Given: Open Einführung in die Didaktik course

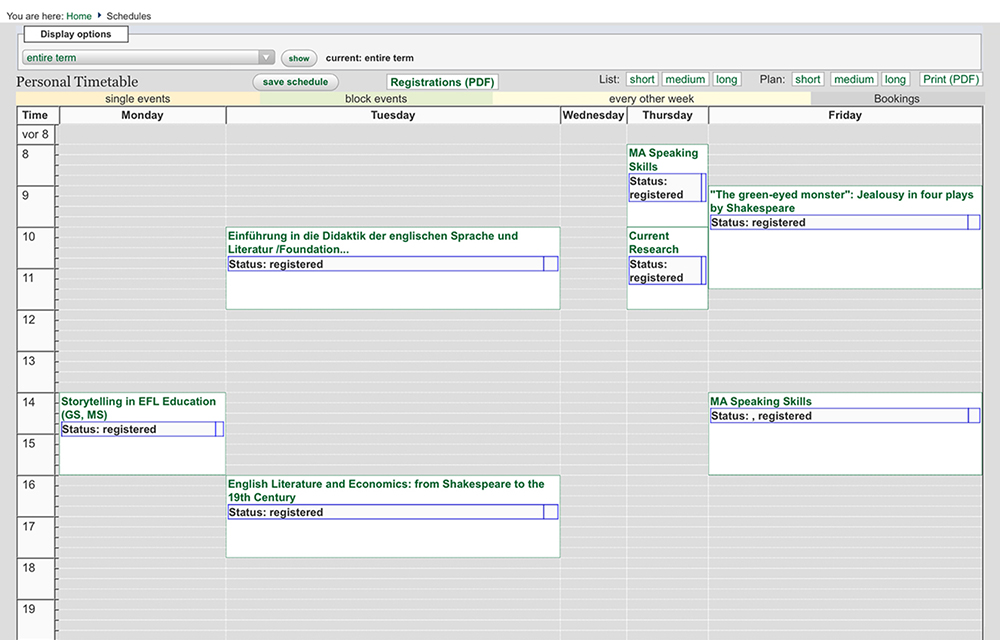Looking at the screenshot, I should (372, 242).
